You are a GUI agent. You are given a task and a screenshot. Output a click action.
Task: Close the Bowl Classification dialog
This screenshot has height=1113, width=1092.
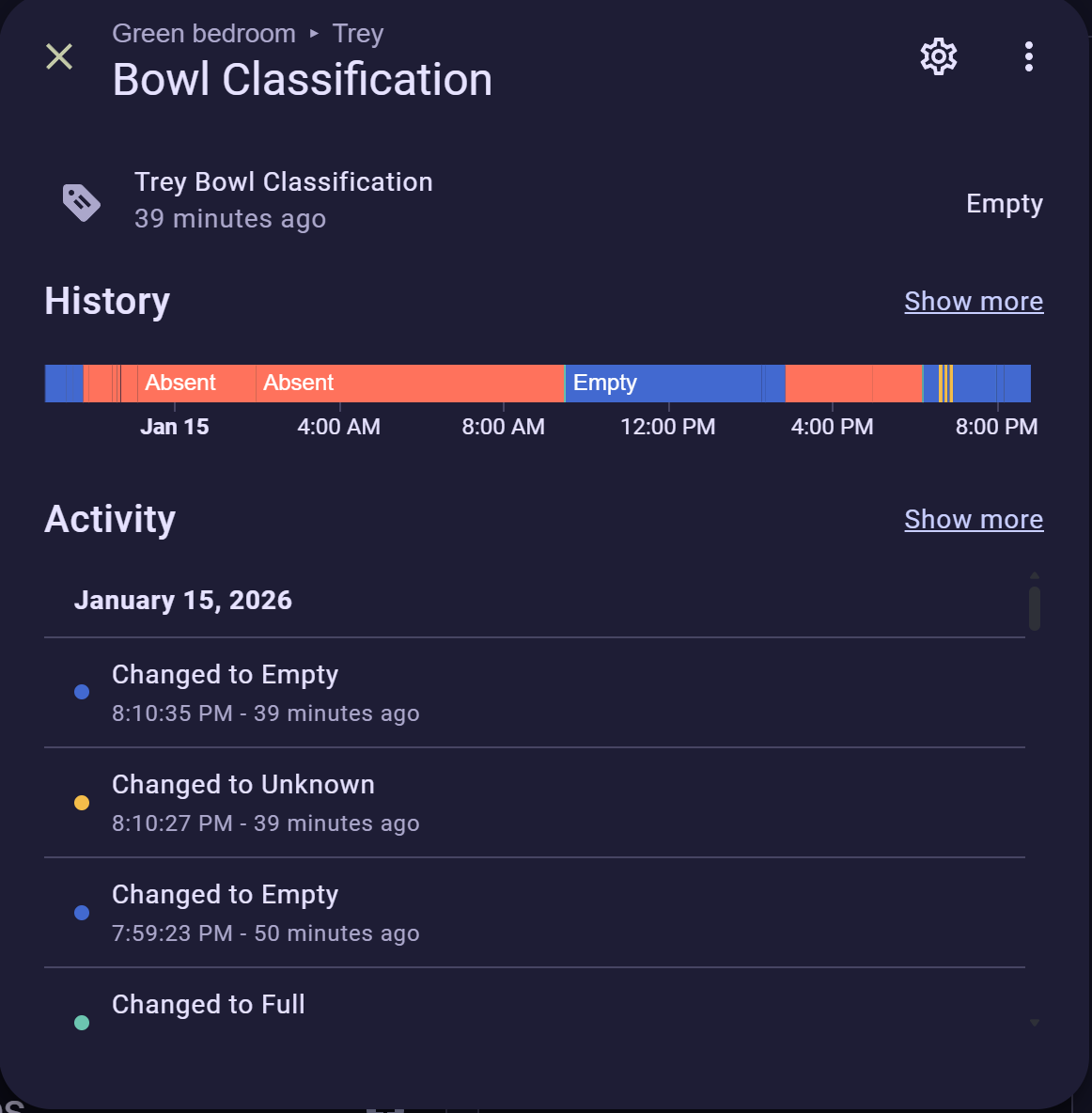(59, 57)
